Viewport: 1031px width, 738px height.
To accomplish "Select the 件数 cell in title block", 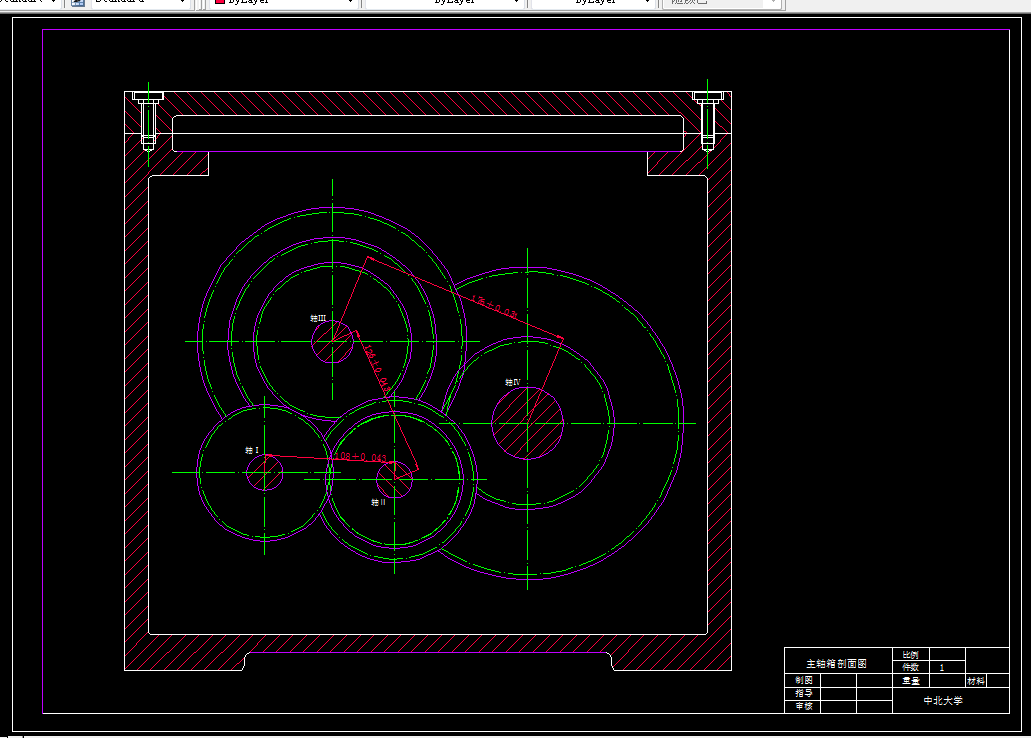I will 911,667.
